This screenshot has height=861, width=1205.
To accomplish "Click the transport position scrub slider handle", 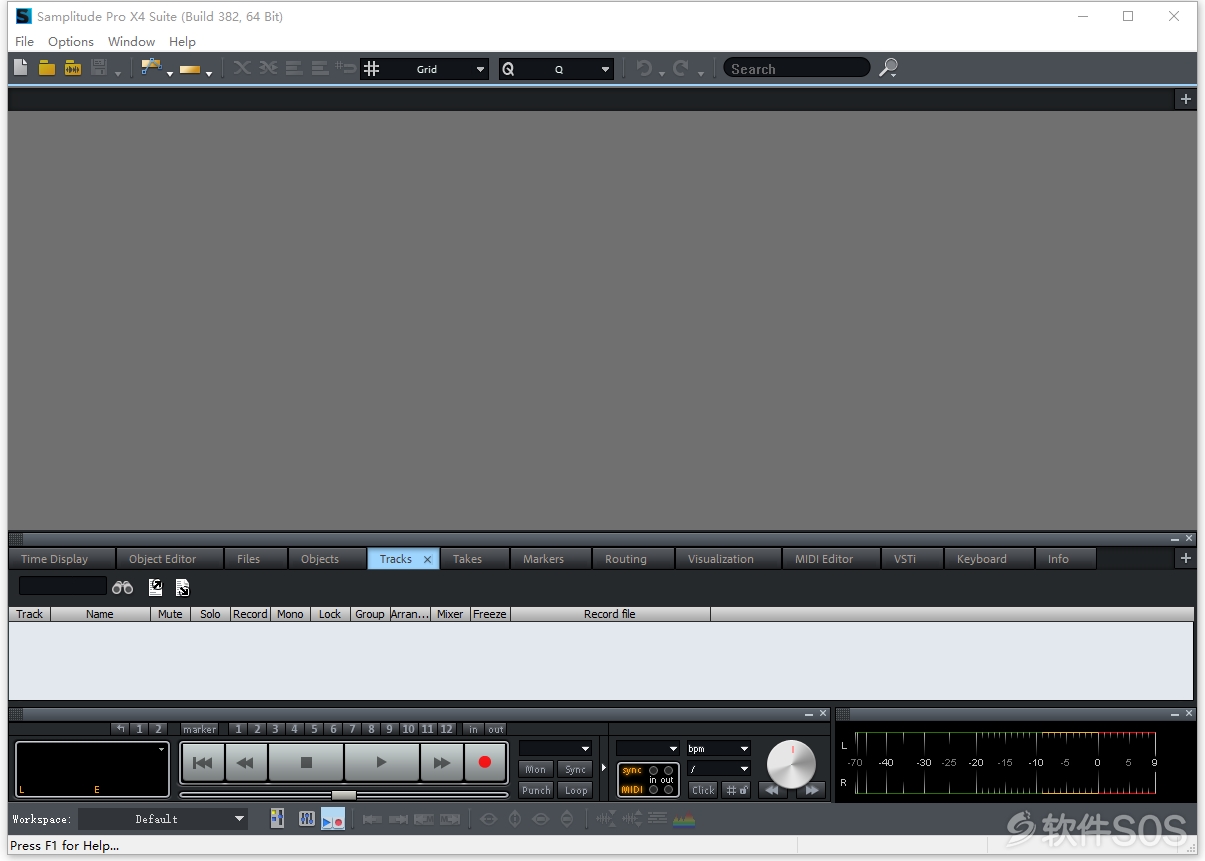I will tap(343, 795).
